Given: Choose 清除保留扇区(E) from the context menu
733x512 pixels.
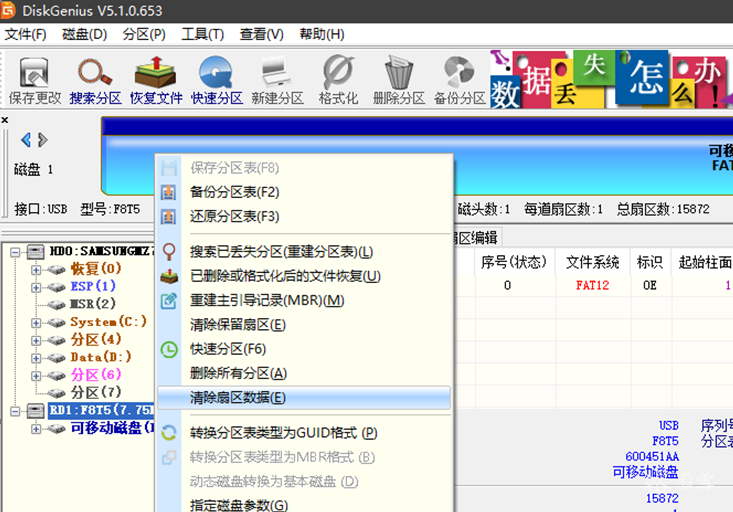Looking at the screenshot, I should [304, 325].
